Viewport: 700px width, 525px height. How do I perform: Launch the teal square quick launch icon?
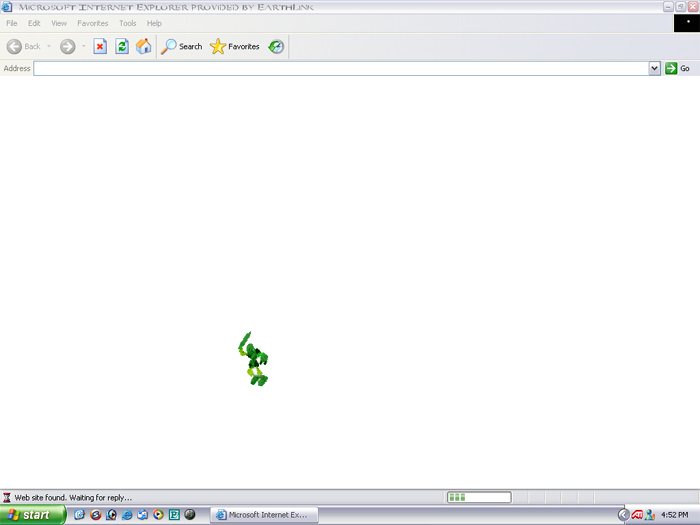[x=174, y=515]
